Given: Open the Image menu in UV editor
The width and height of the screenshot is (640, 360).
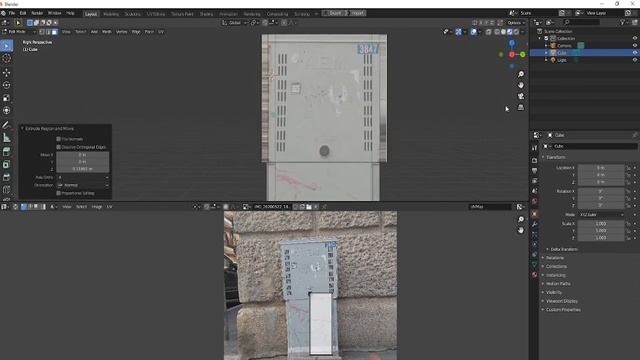Looking at the screenshot, I should point(97,207).
